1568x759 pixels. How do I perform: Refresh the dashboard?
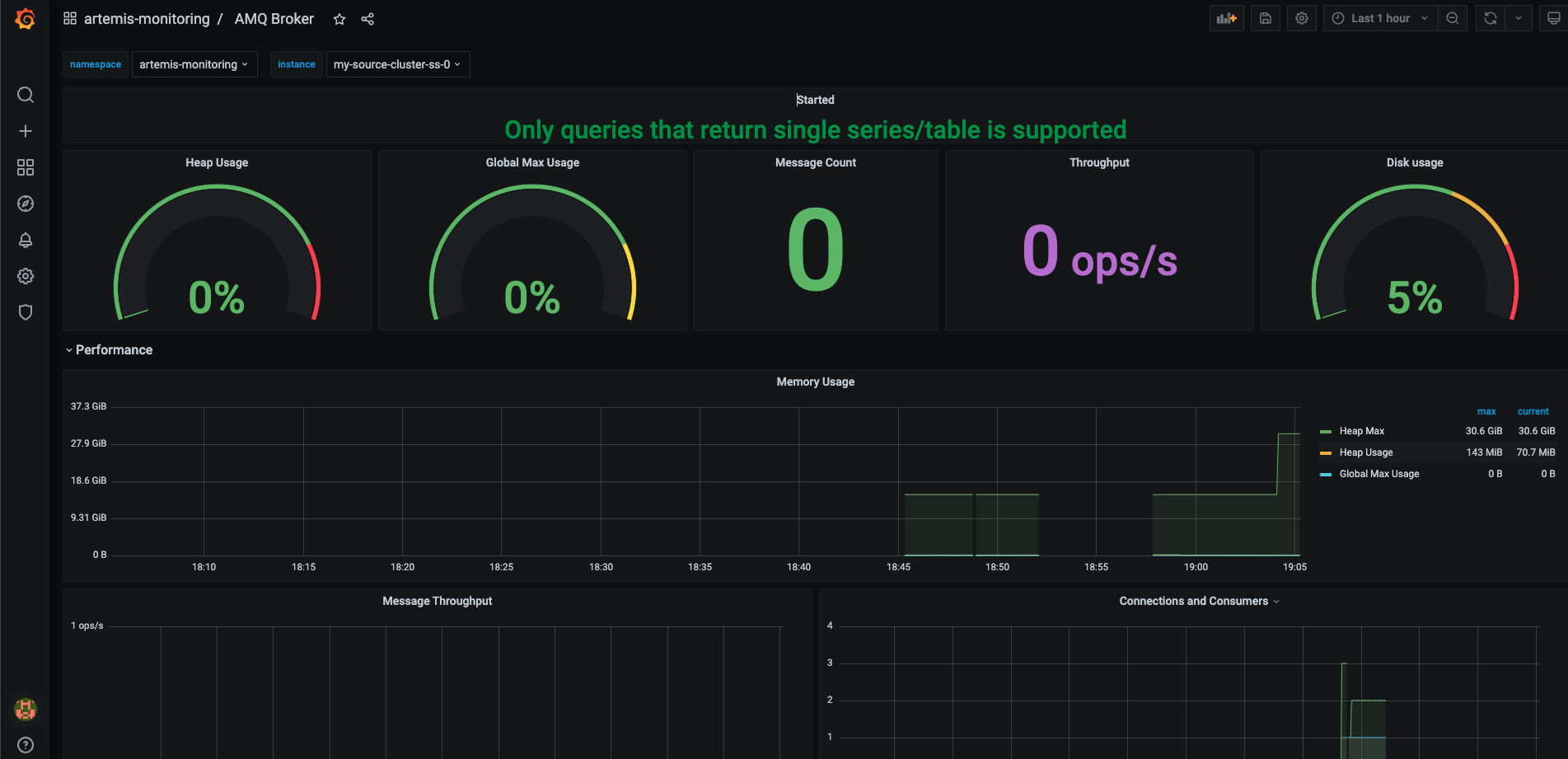pos(1490,18)
